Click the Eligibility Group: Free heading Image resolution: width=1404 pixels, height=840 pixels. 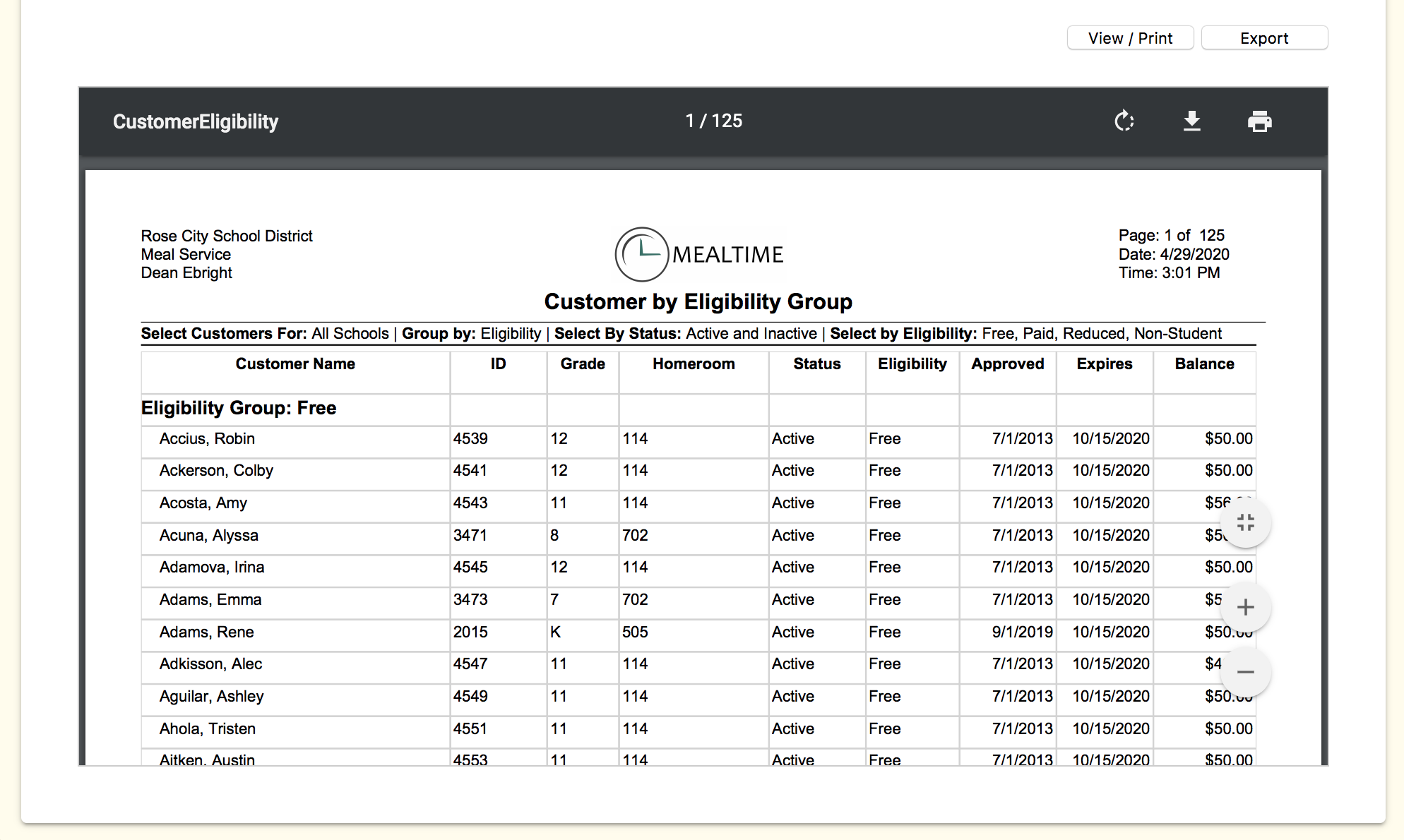[239, 408]
